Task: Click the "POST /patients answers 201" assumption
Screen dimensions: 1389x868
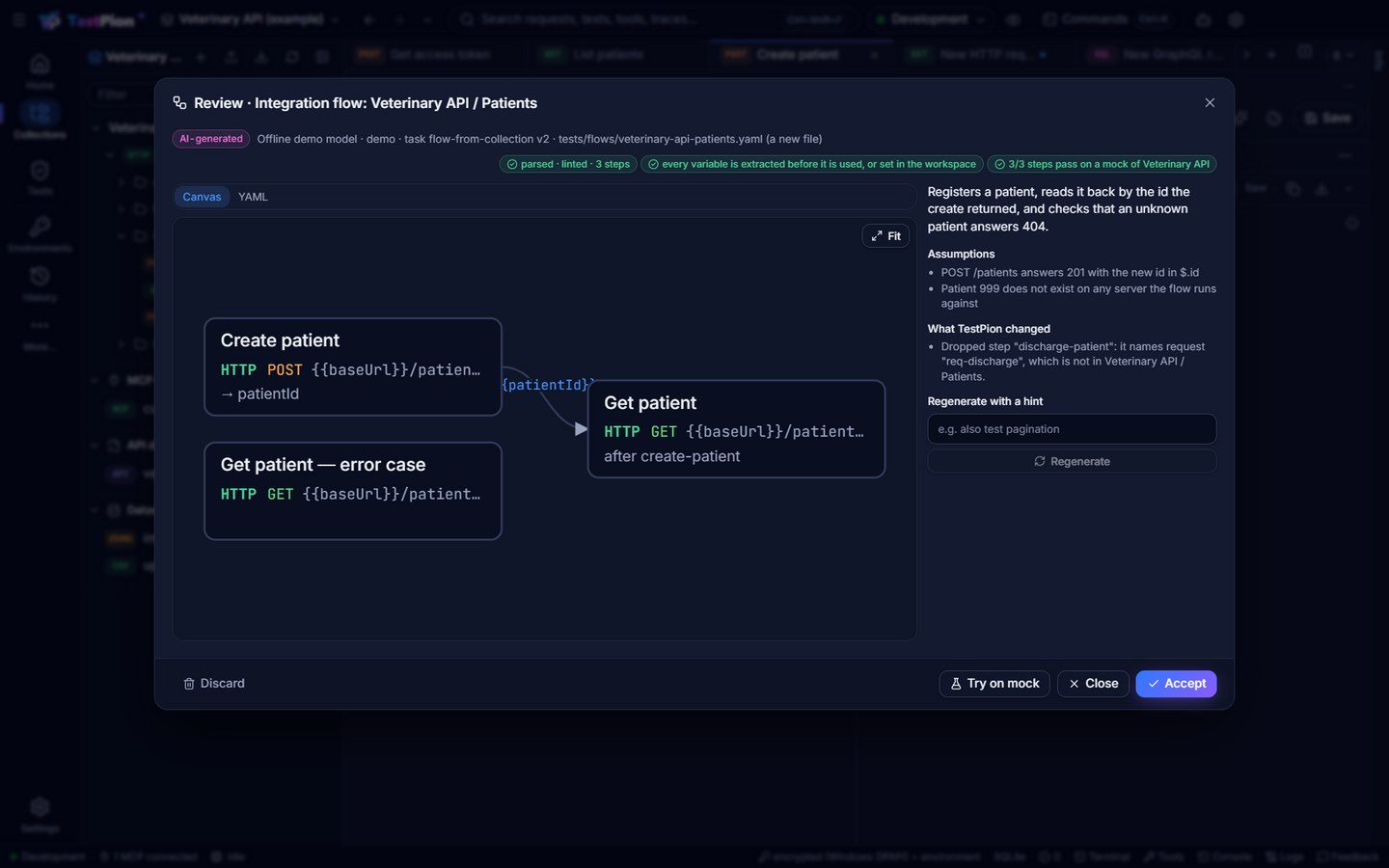Action: coord(1070,273)
